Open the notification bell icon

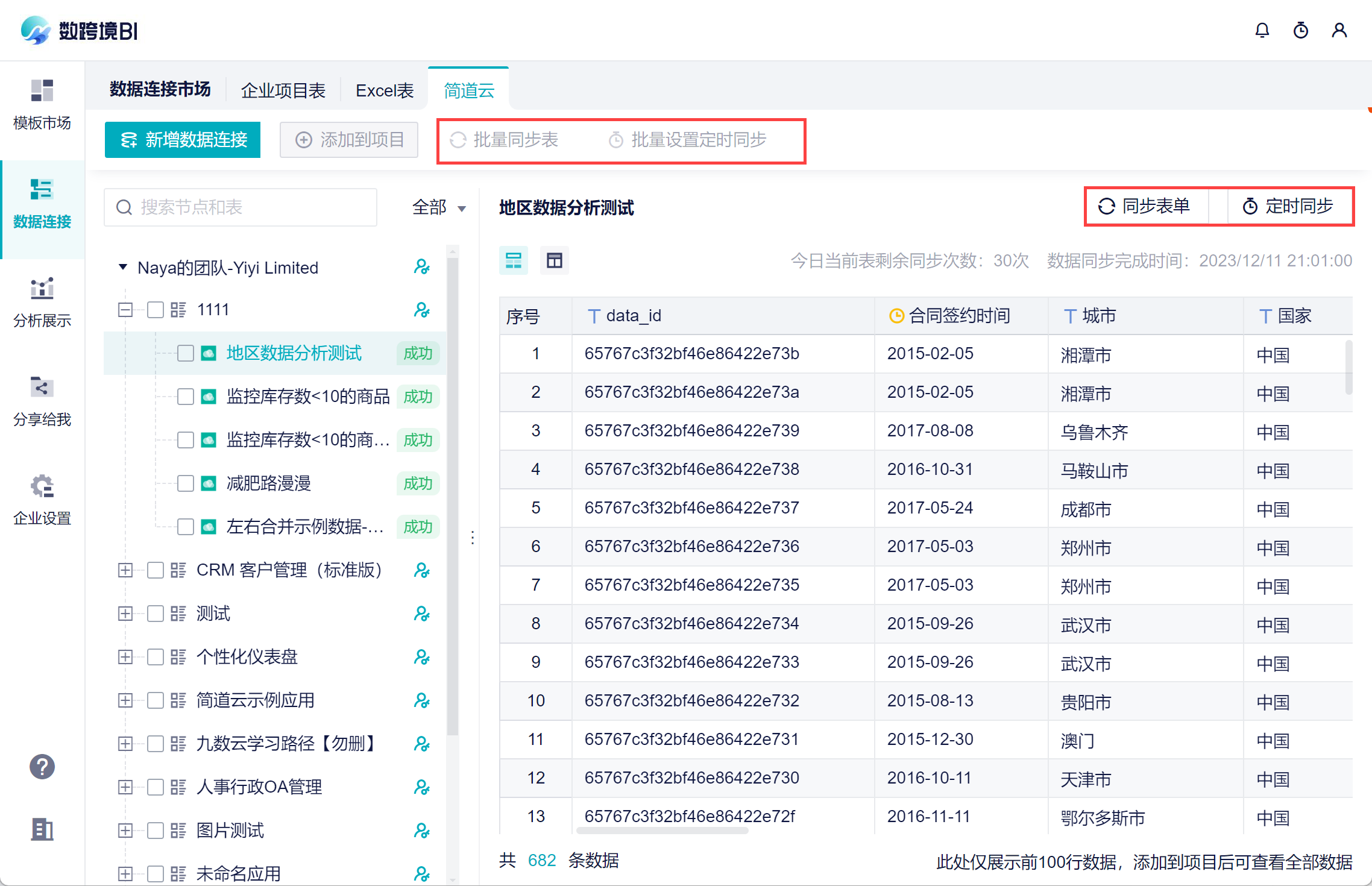(1262, 30)
